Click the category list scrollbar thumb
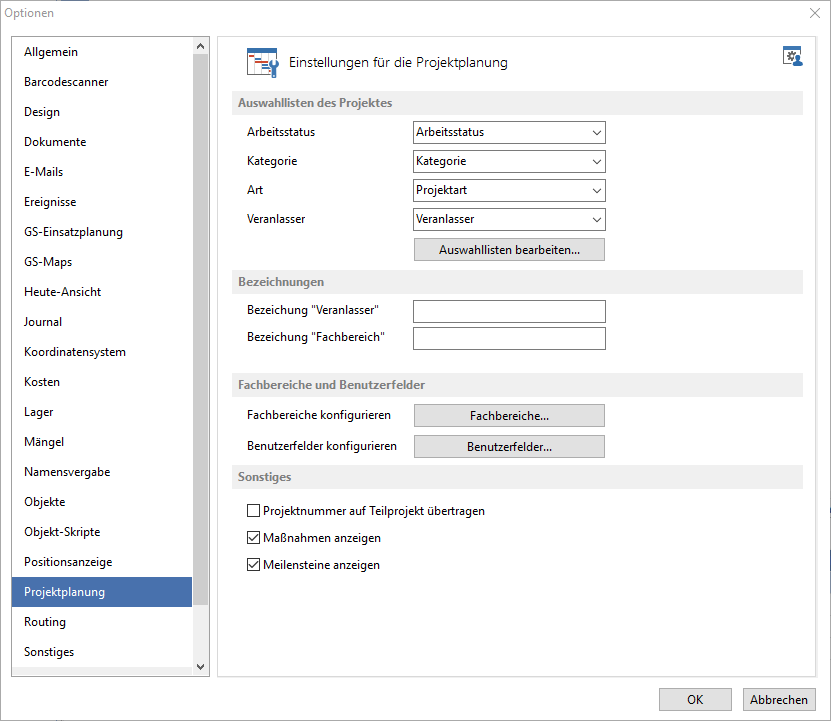This screenshot has width=831, height=721. (200, 329)
